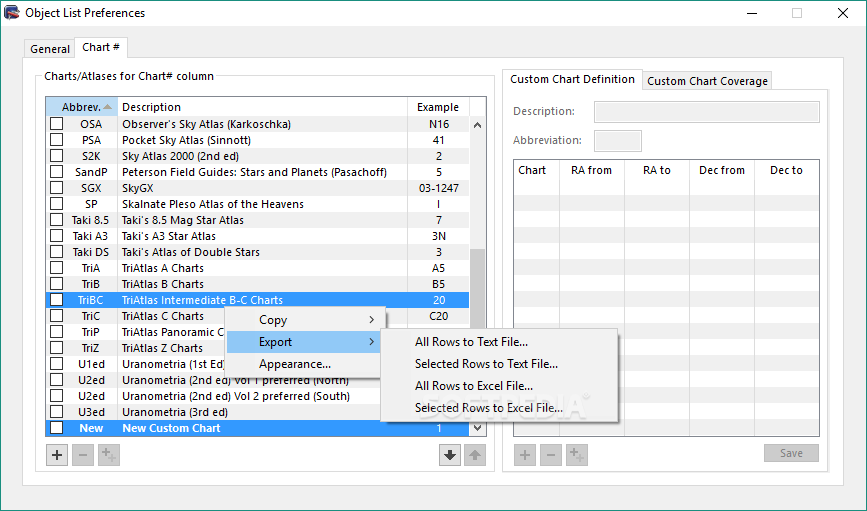The image size is (867, 511).
Task: Toggle the TriBC row checkbox
Action: (x=56, y=300)
